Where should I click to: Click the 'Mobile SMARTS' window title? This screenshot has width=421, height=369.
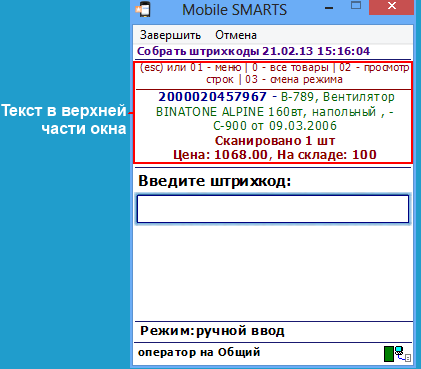[234, 9]
